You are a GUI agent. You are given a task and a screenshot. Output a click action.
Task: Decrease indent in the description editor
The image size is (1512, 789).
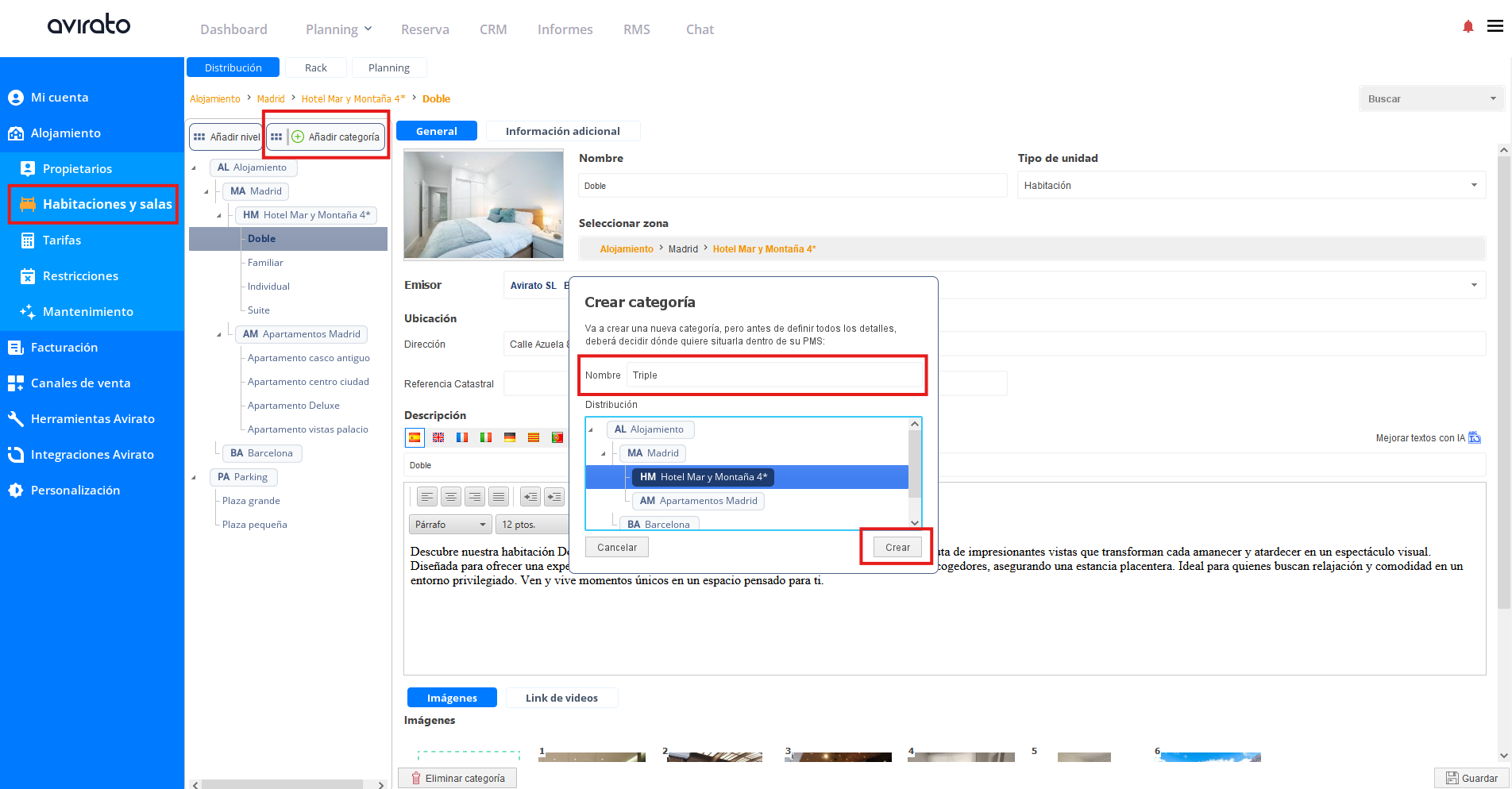(530, 497)
